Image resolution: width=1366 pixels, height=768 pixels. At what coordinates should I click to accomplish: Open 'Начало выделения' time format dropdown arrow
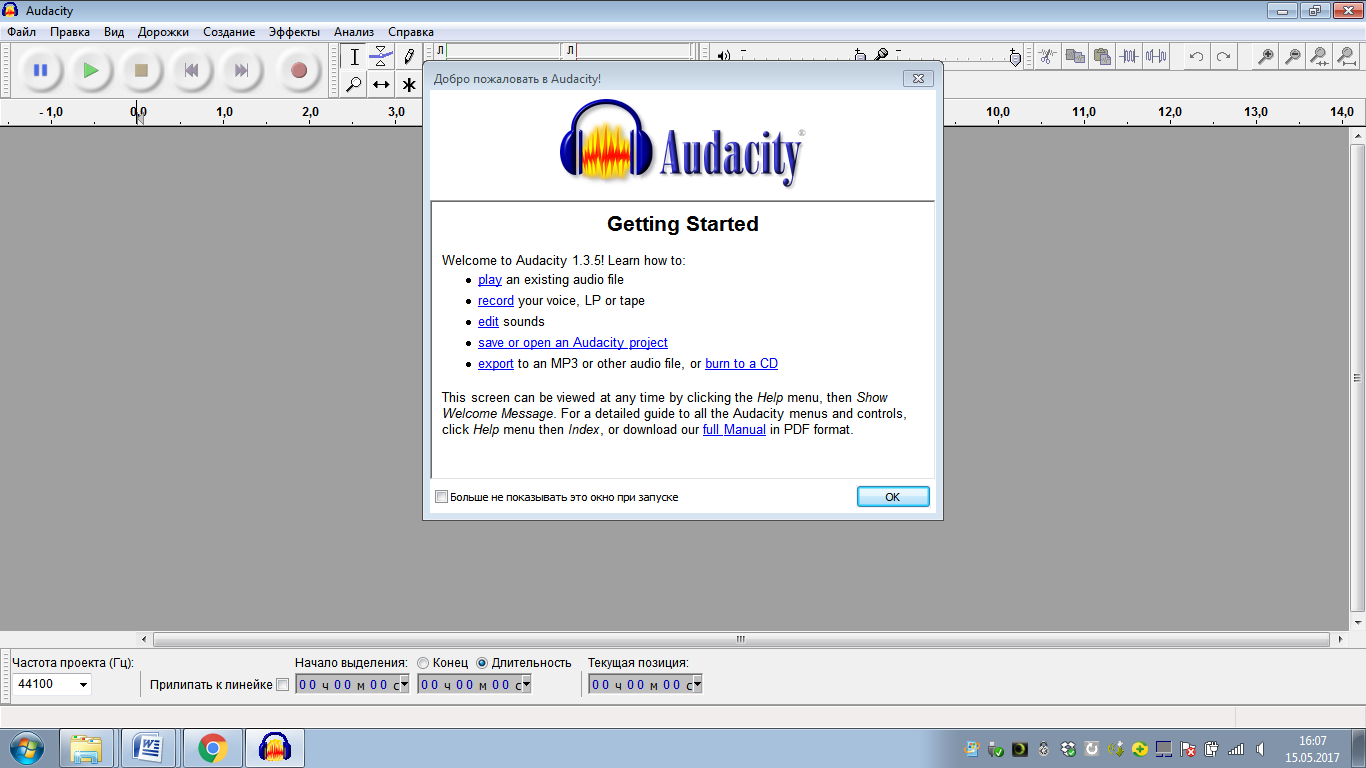(x=404, y=685)
